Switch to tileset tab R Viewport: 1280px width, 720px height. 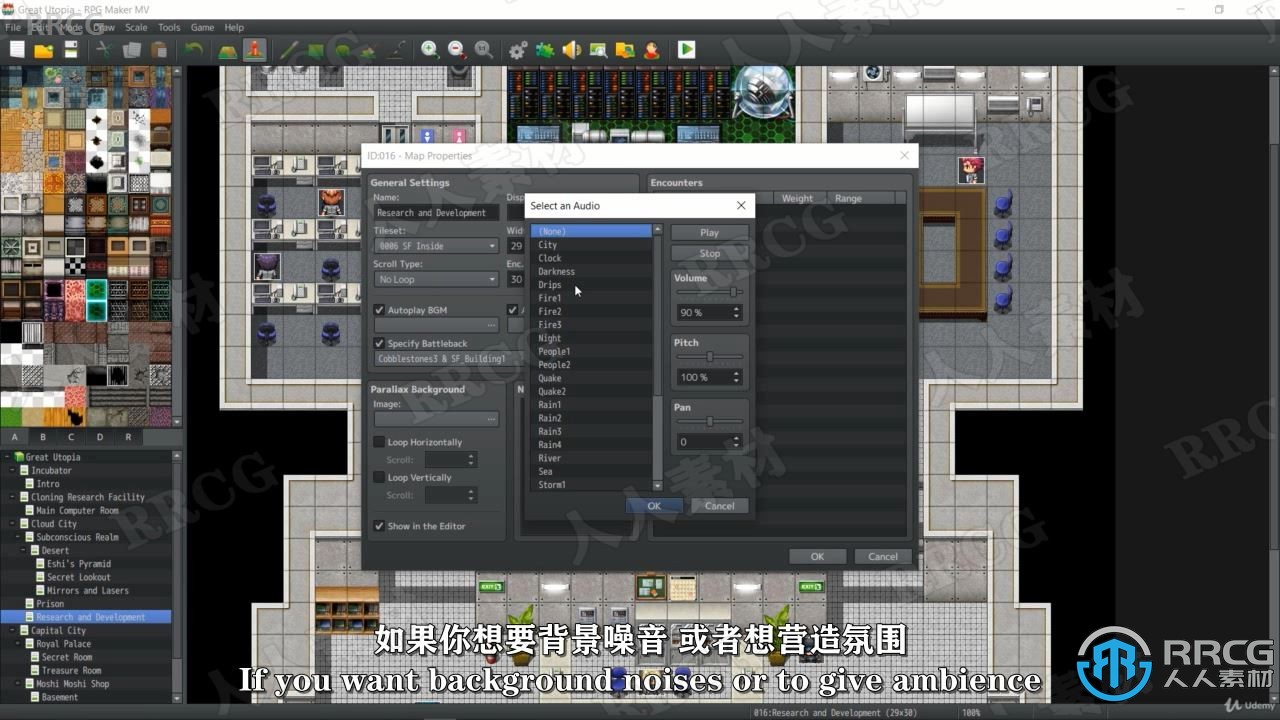(x=128, y=437)
